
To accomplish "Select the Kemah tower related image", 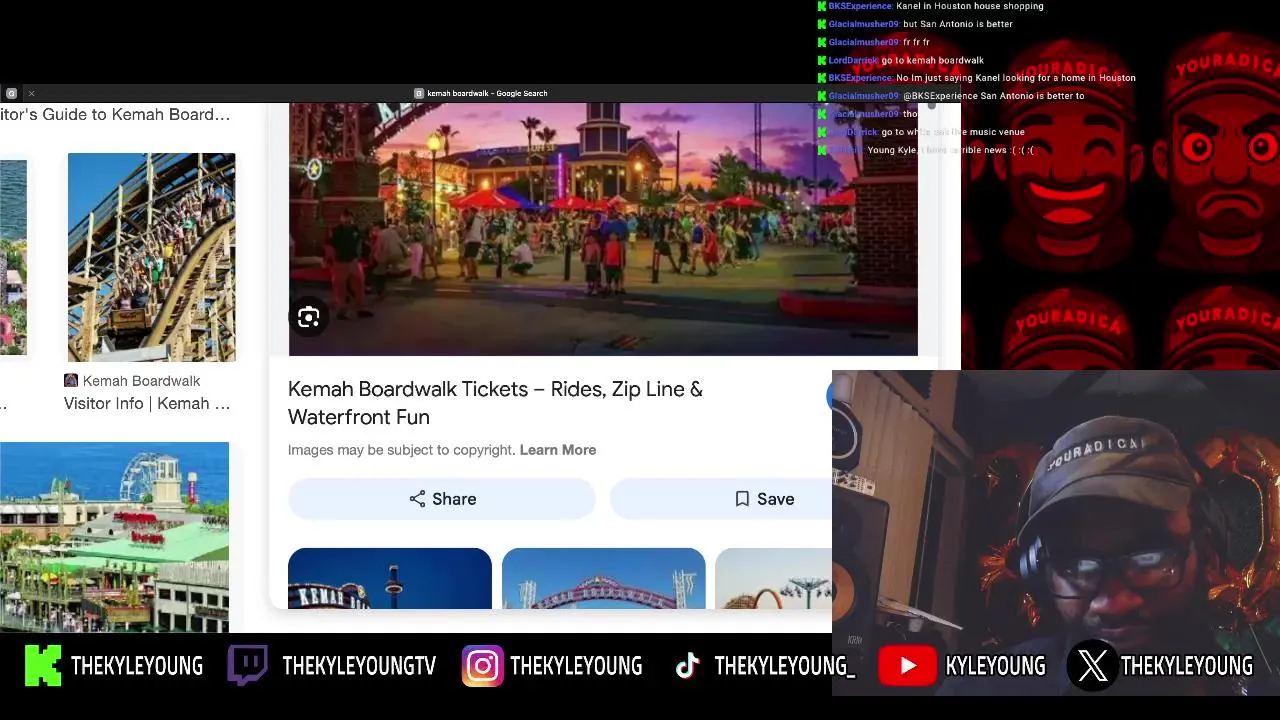I will pyautogui.click(x=390, y=578).
